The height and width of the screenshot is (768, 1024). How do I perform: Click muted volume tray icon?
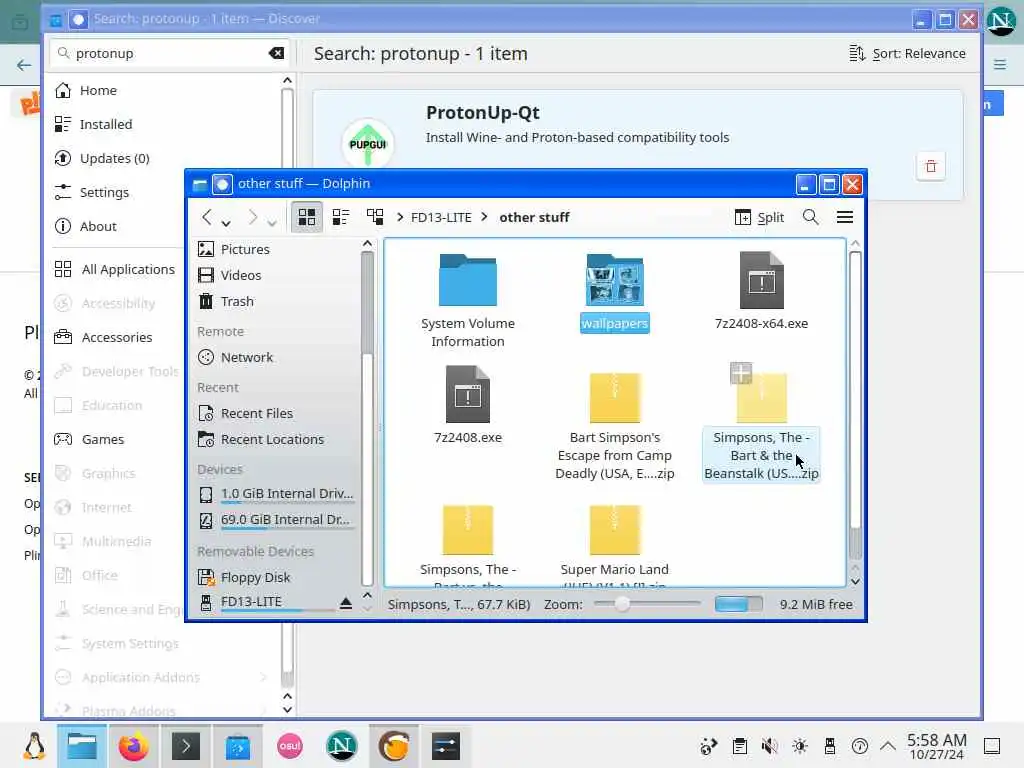[770, 746]
